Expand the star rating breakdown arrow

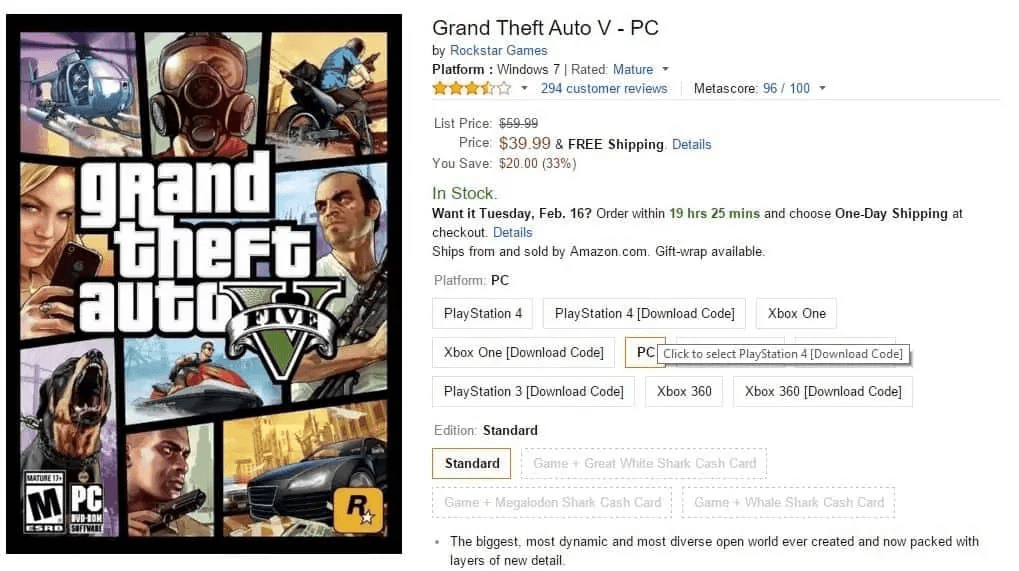(x=524, y=89)
